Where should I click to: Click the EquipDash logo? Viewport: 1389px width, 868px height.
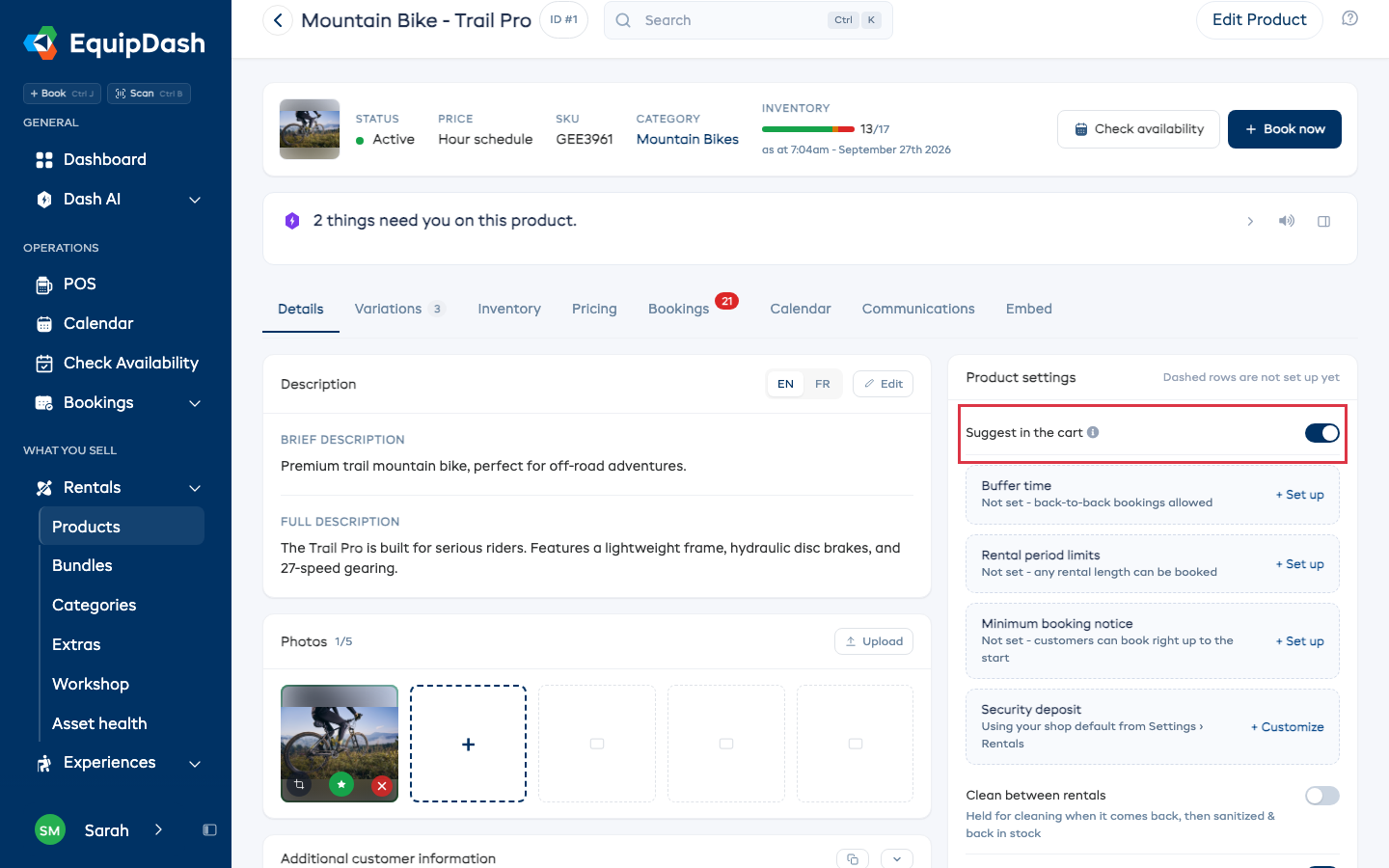115,43
